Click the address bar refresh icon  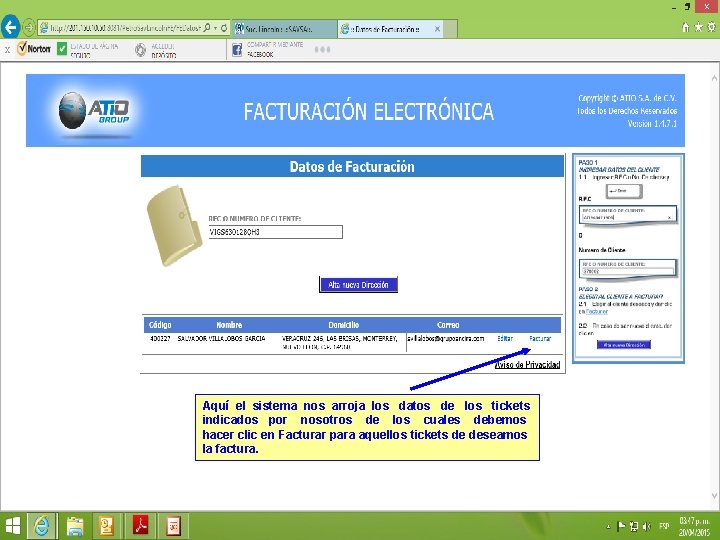(224, 28)
